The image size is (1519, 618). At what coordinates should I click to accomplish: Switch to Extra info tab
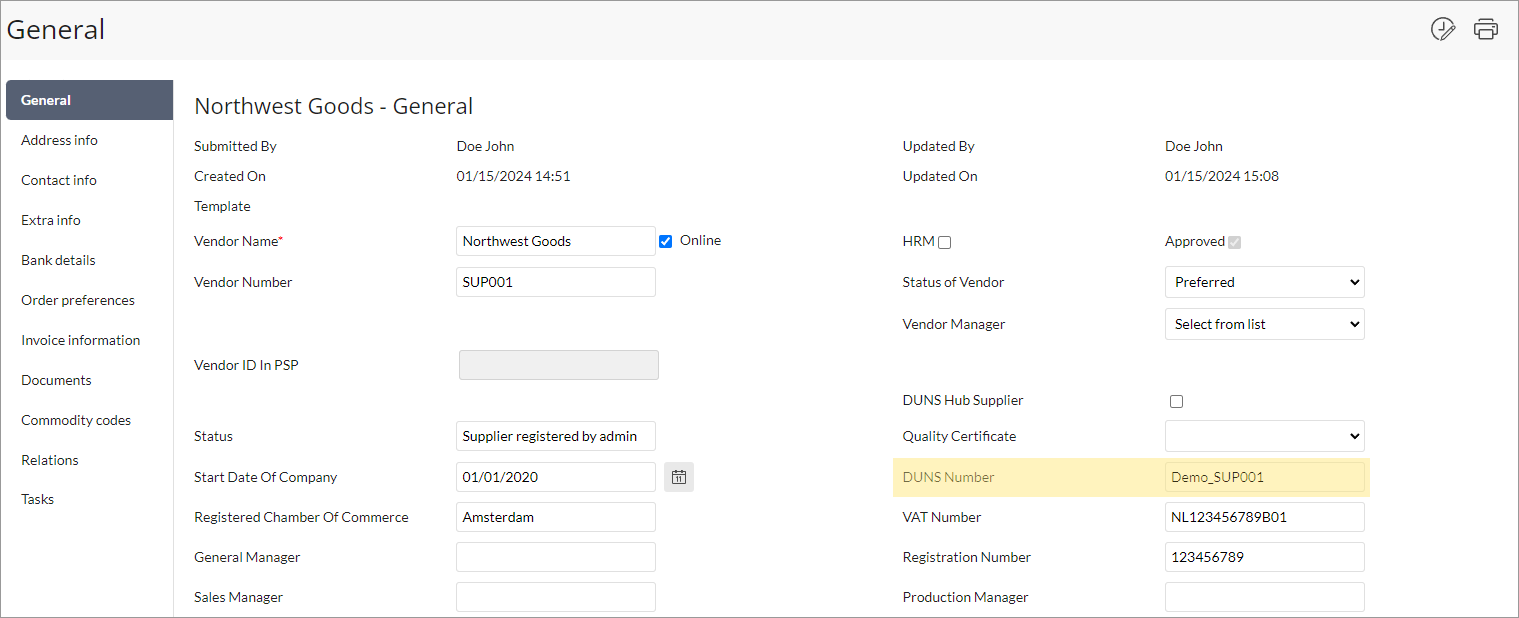click(x=51, y=220)
